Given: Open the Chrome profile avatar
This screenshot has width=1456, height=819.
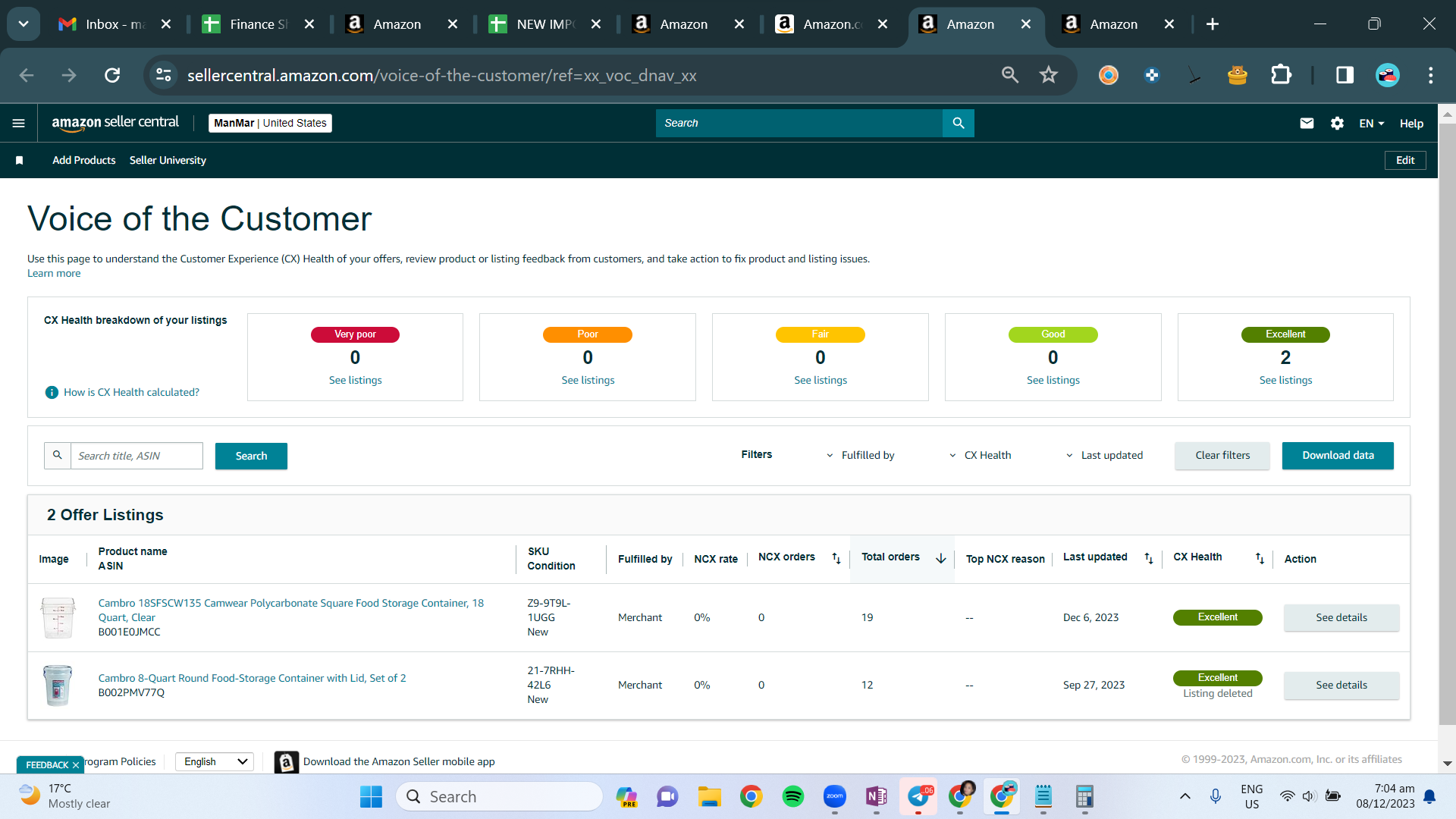Looking at the screenshot, I should [x=1388, y=75].
